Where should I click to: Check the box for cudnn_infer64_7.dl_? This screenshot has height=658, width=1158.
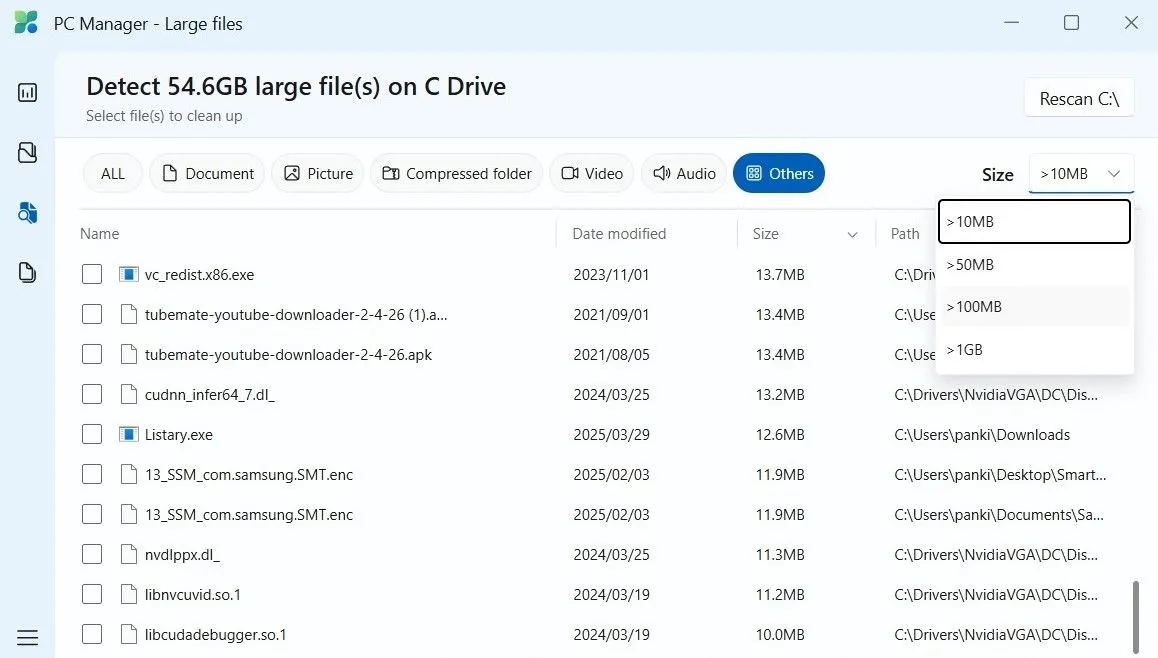(91, 393)
